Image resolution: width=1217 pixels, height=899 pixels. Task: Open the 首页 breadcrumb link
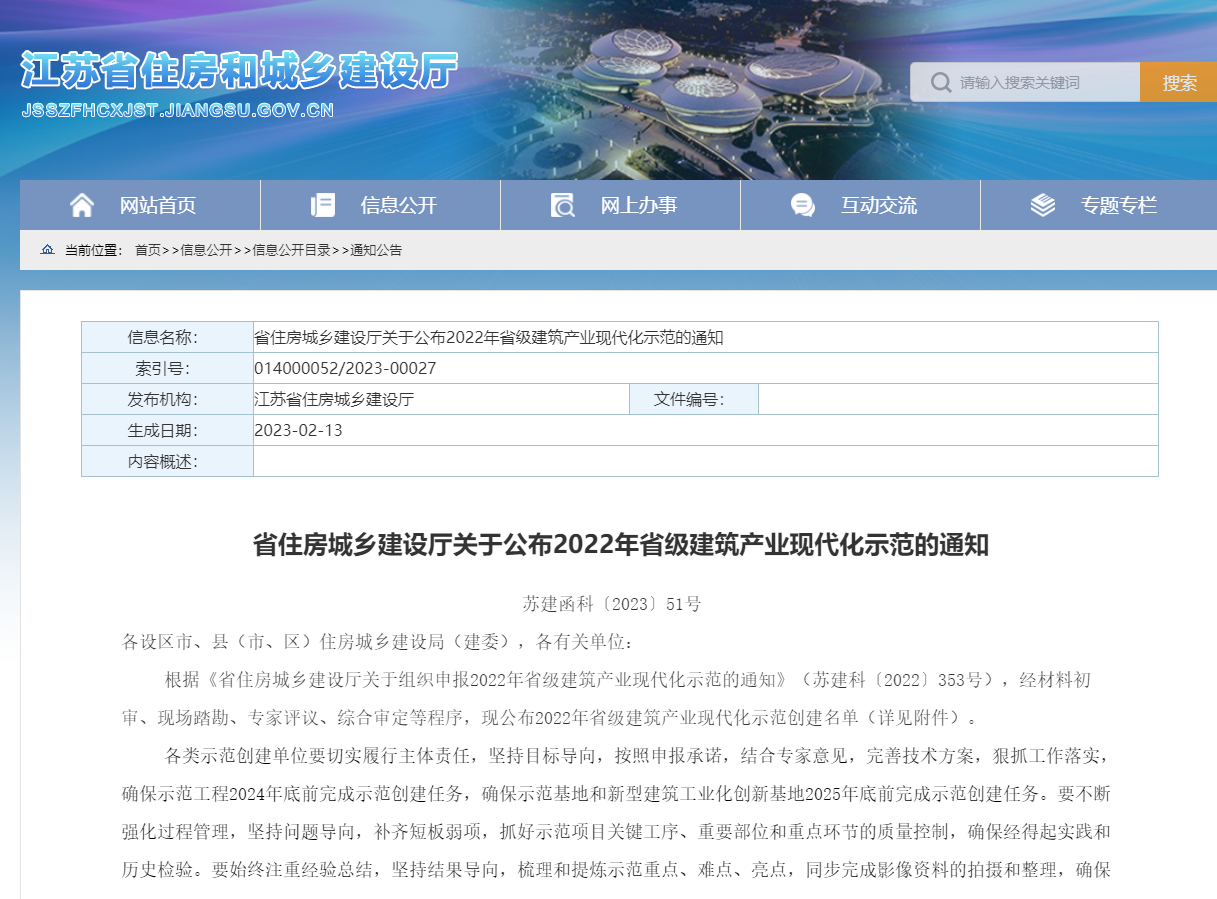[x=147, y=250]
